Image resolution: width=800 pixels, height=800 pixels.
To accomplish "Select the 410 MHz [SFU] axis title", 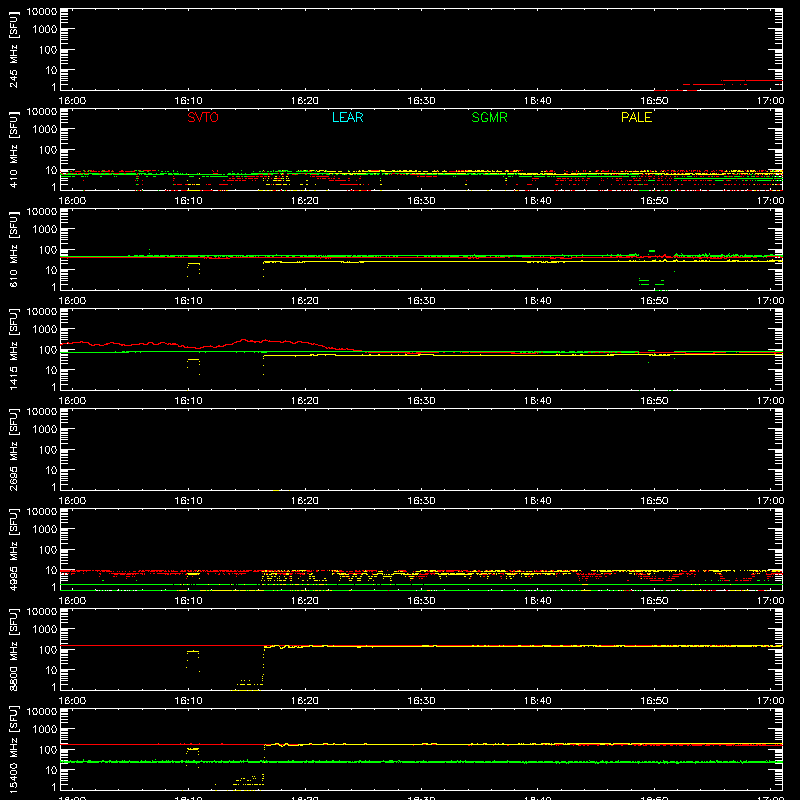I will click(x=13, y=149).
